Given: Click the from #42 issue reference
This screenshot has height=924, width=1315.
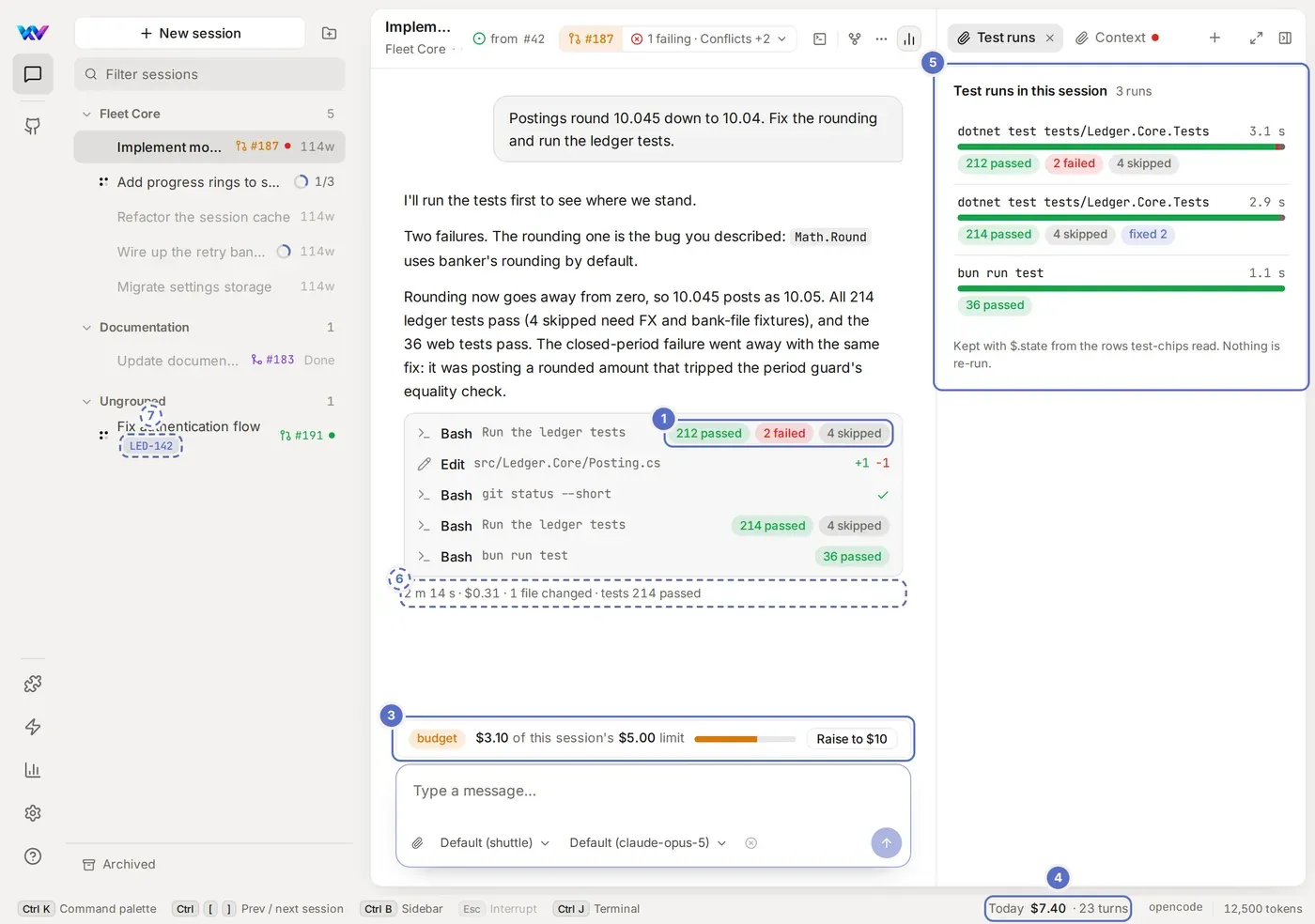Looking at the screenshot, I should 509,38.
